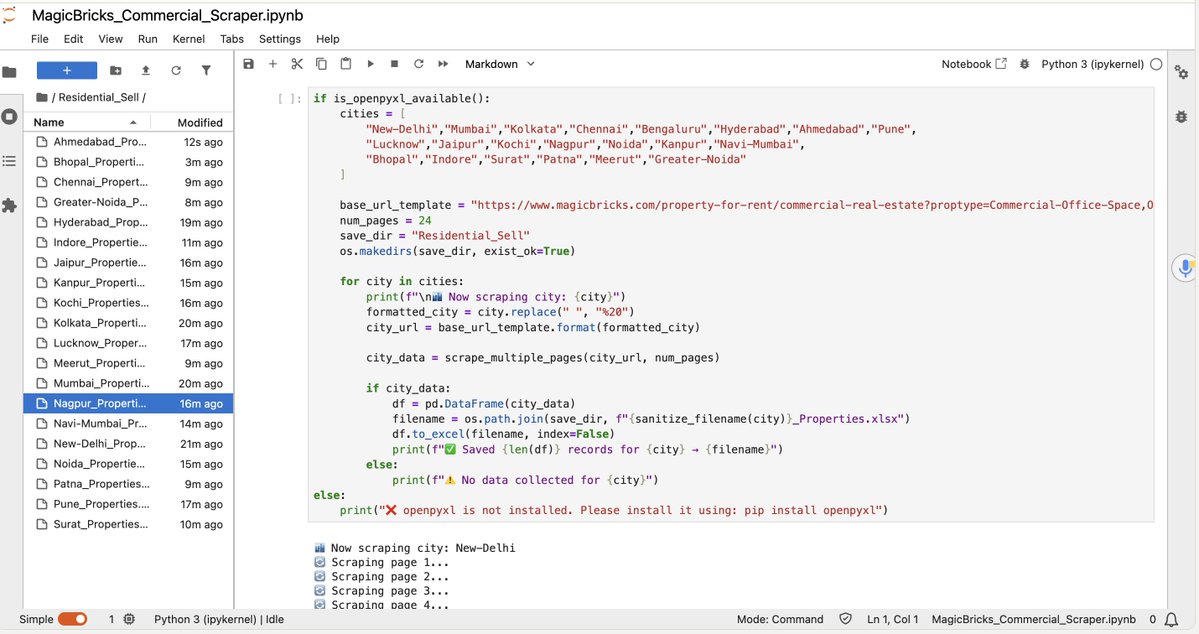Open the Settings menu
The image size is (1199, 634).
click(x=279, y=39)
